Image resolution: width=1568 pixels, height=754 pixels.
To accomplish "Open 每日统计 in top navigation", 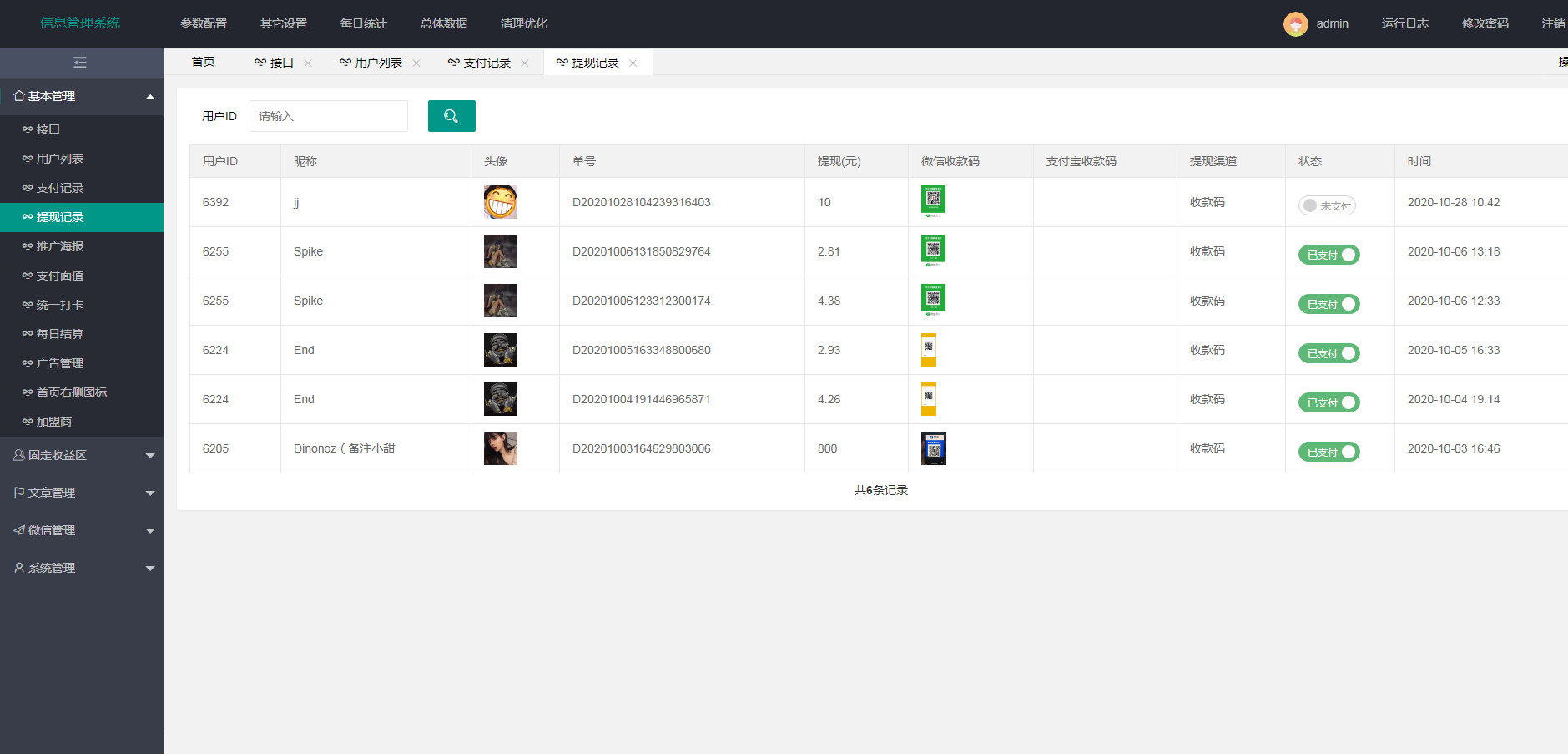I will tap(364, 23).
